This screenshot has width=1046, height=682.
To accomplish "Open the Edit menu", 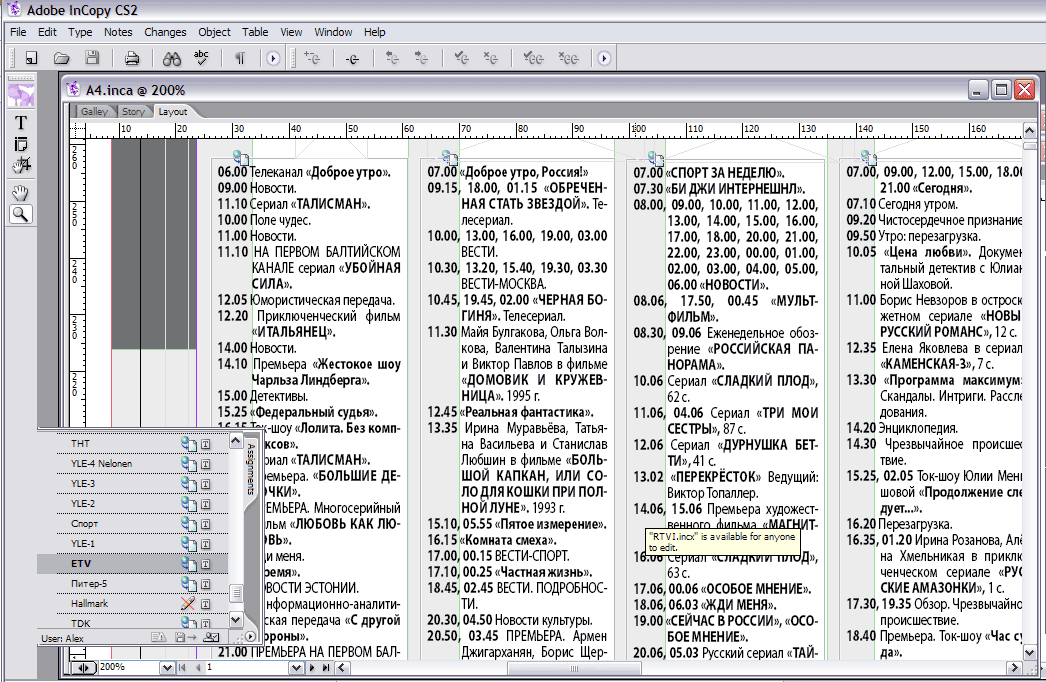I will point(47,32).
